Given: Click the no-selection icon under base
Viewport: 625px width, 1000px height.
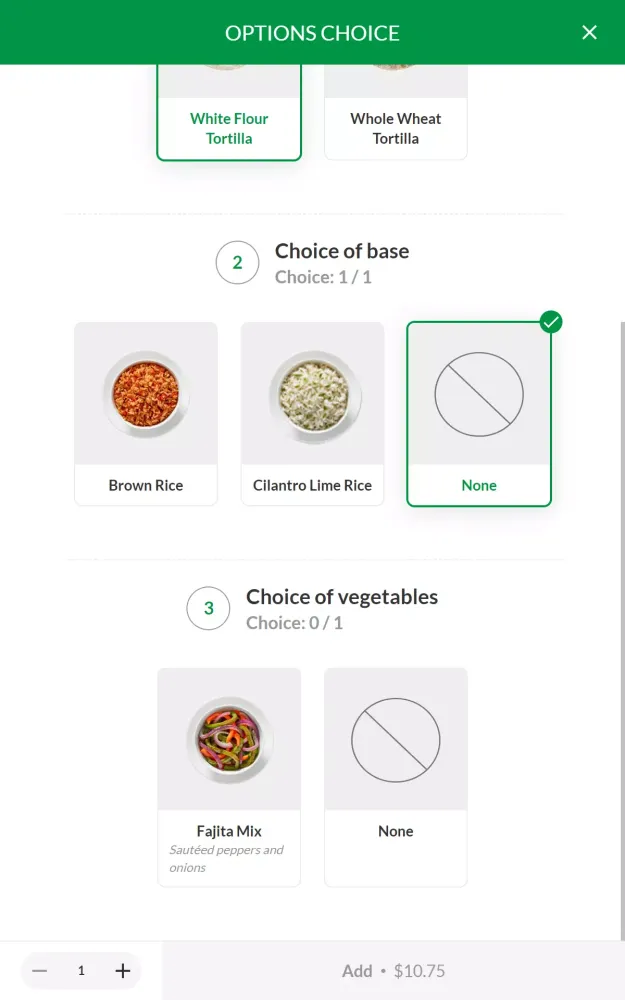Looking at the screenshot, I should tap(479, 394).
